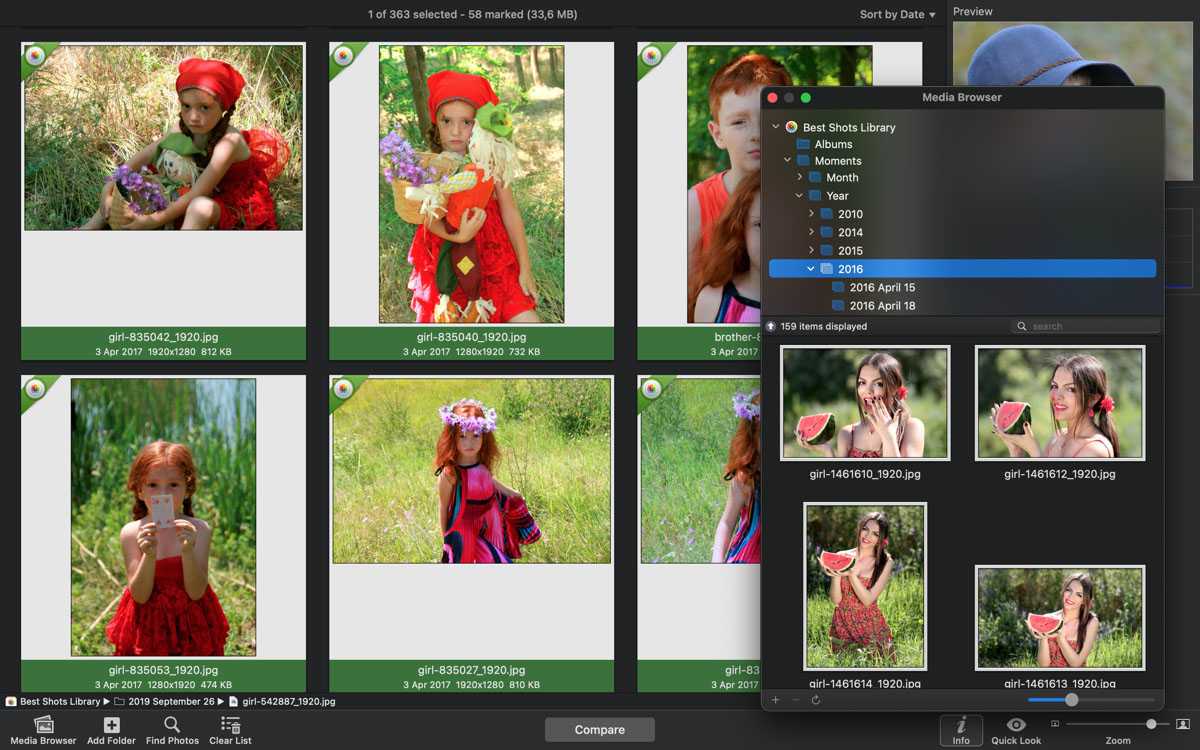Collapse the 2016 year entry
1200x750 pixels.
click(x=811, y=268)
